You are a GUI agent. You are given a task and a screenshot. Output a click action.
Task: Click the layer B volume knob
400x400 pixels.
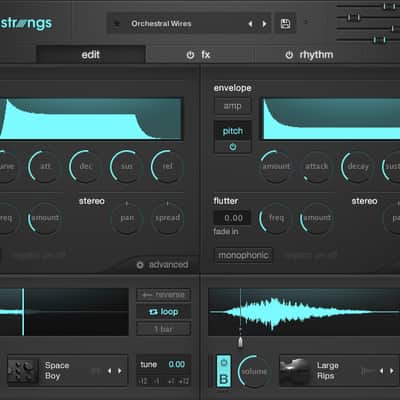[x=254, y=371]
